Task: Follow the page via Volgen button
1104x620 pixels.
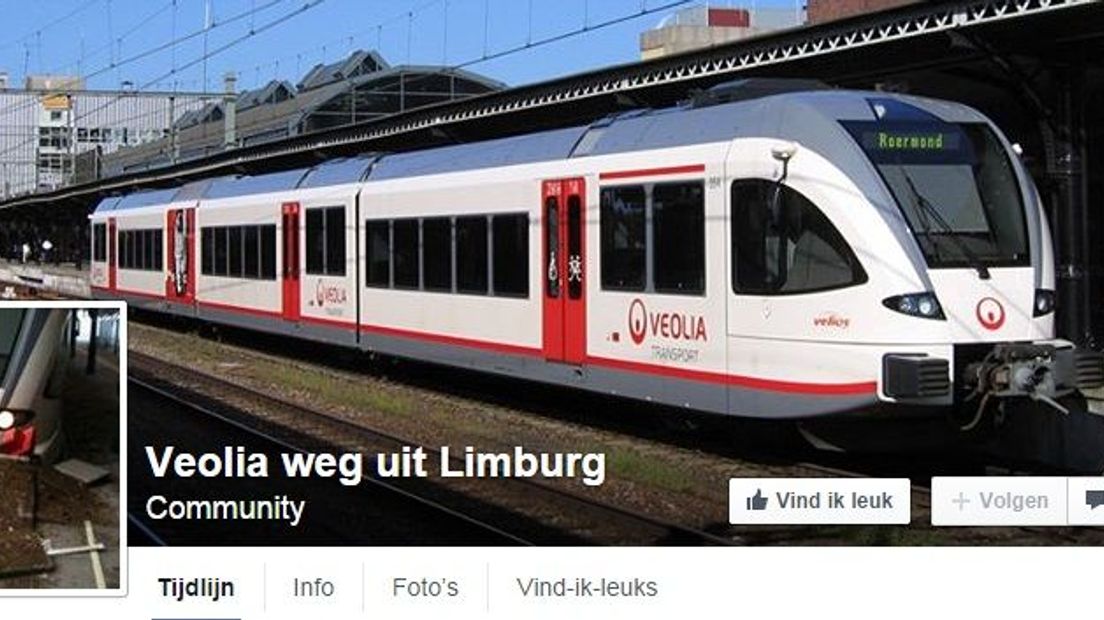Action: click(x=998, y=501)
